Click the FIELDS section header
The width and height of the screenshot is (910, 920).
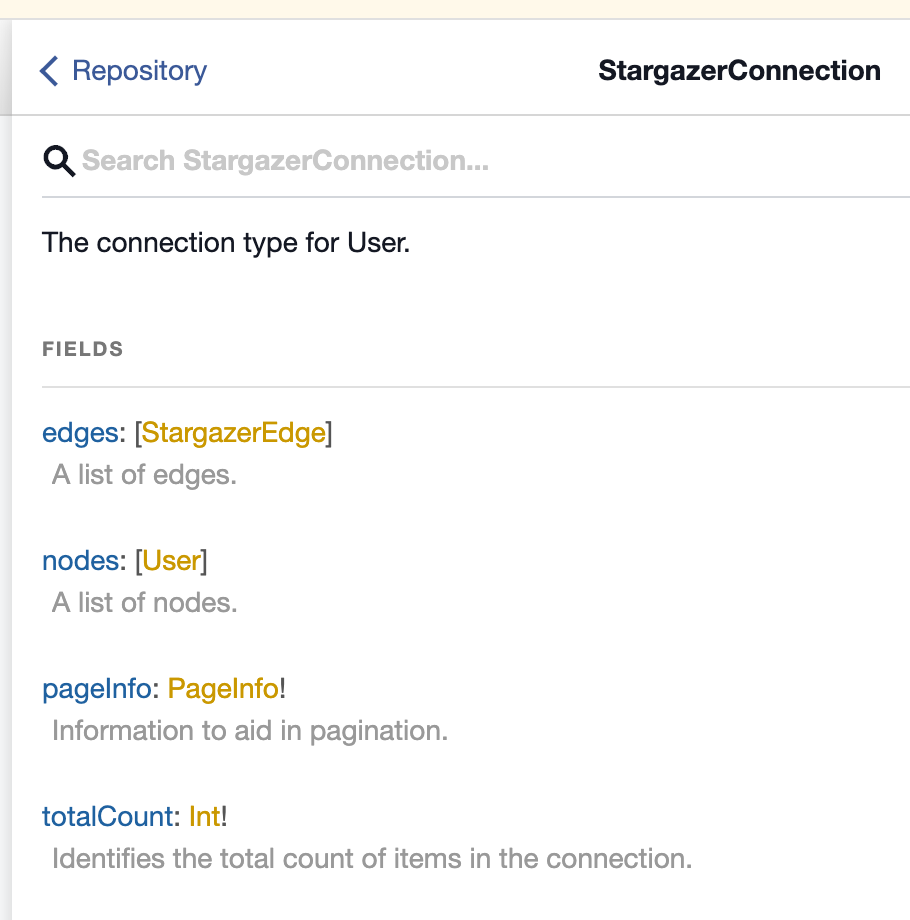[83, 349]
